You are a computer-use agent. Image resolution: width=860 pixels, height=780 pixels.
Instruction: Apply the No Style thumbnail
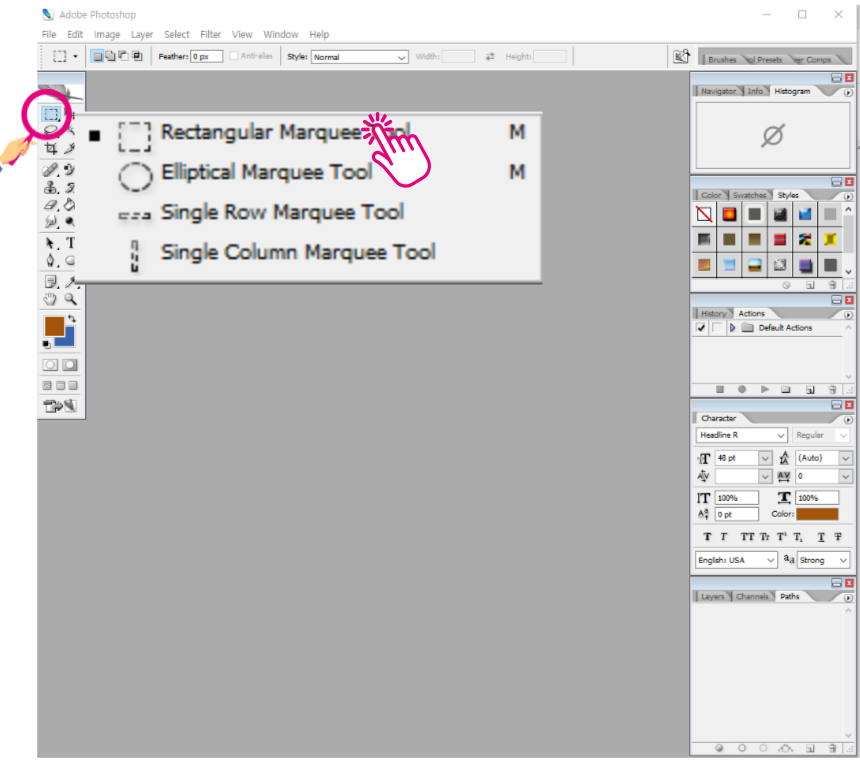point(704,214)
